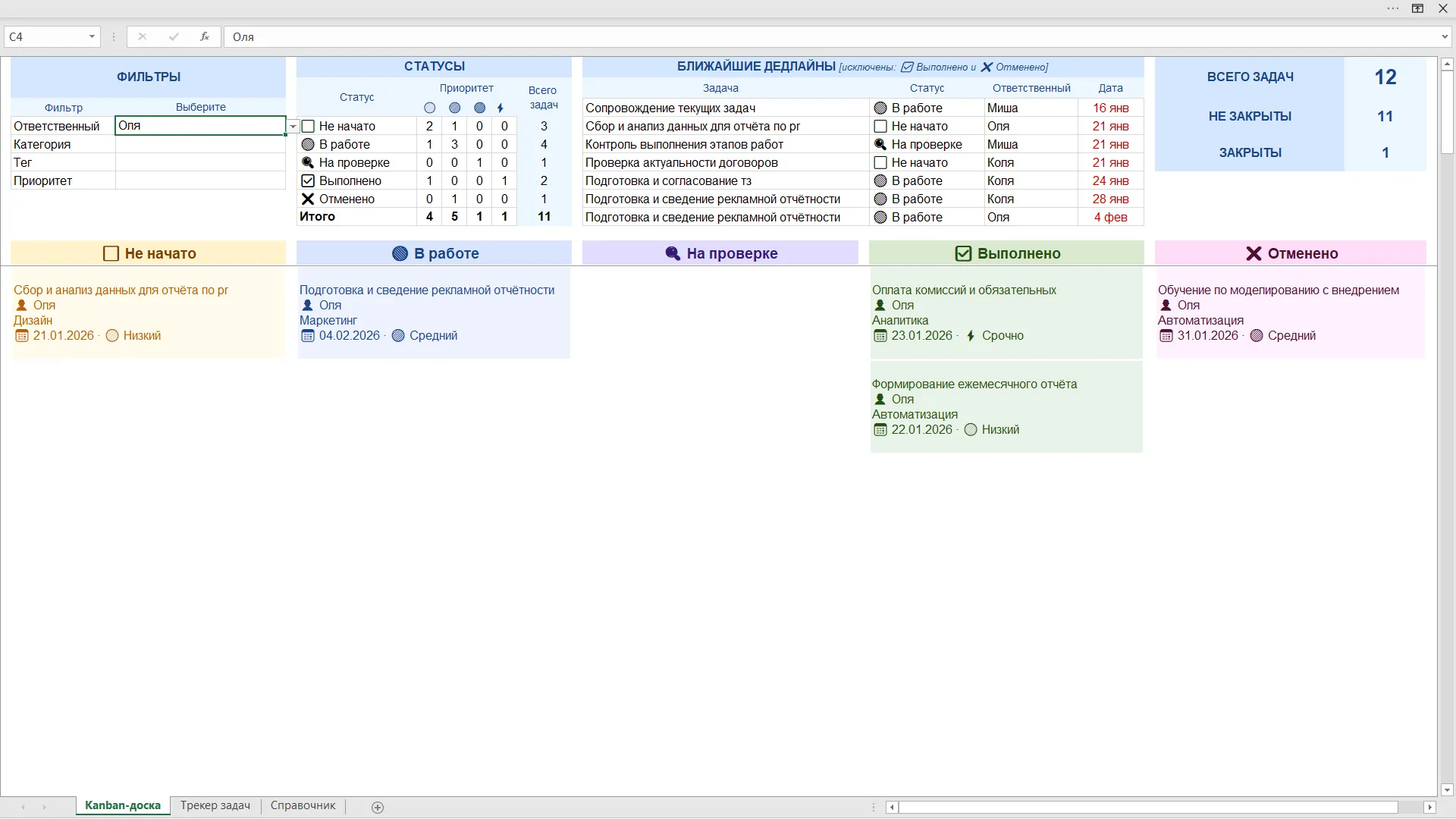Screen dimensions: 1456x819
Task: Click the scroll sheet tabs left arrow
Action: (x=24, y=807)
